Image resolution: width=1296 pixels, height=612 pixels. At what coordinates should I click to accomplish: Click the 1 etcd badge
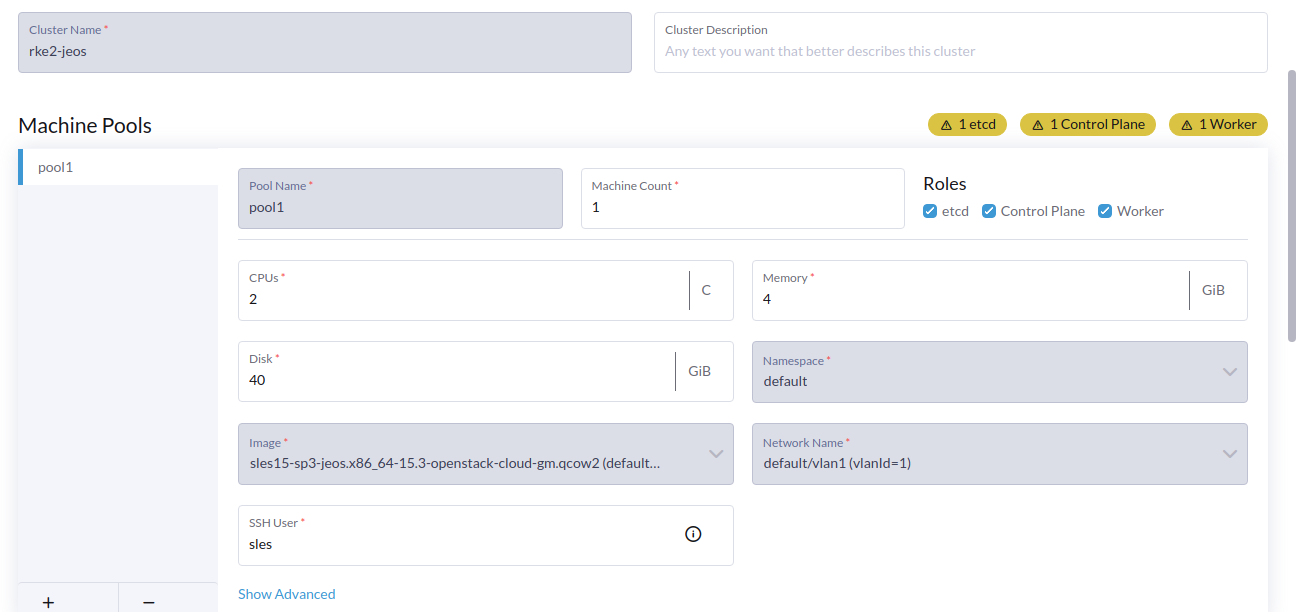pos(967,124)
